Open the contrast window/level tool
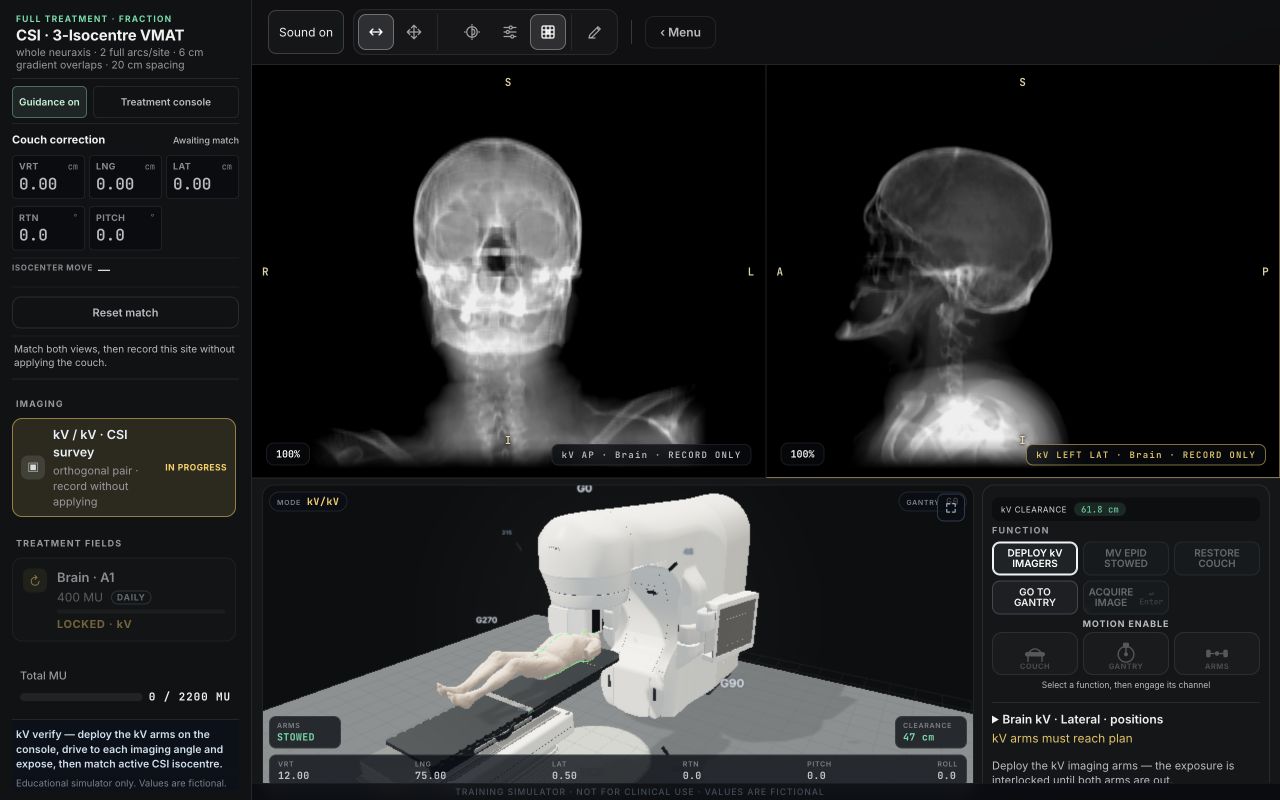This screenshot has height=800, width=1280. [472, 32]
